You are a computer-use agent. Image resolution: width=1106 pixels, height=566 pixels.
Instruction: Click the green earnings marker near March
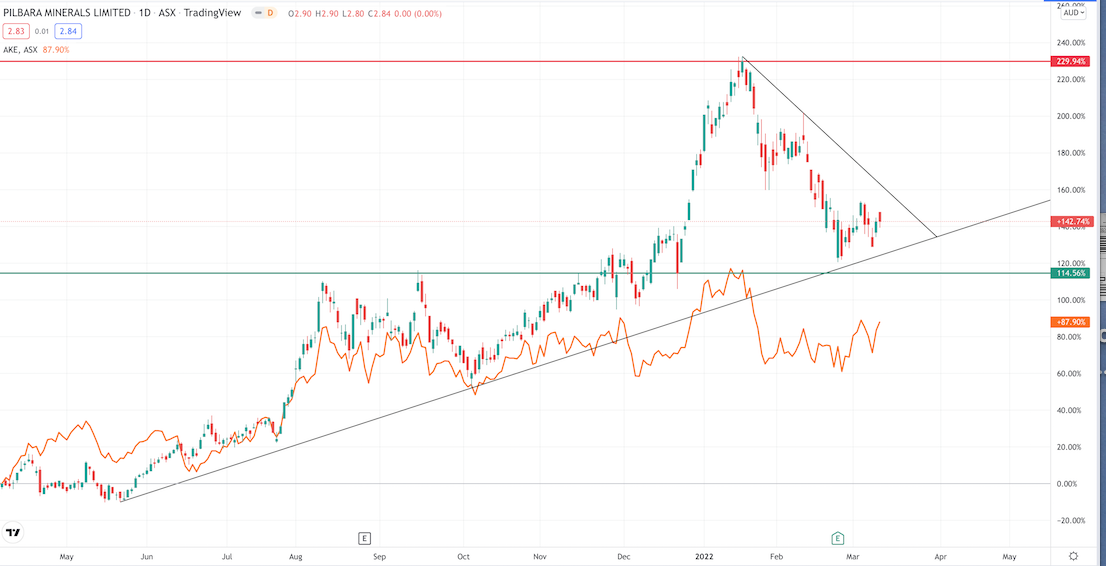pyautogui.click(x=838, y=538)
